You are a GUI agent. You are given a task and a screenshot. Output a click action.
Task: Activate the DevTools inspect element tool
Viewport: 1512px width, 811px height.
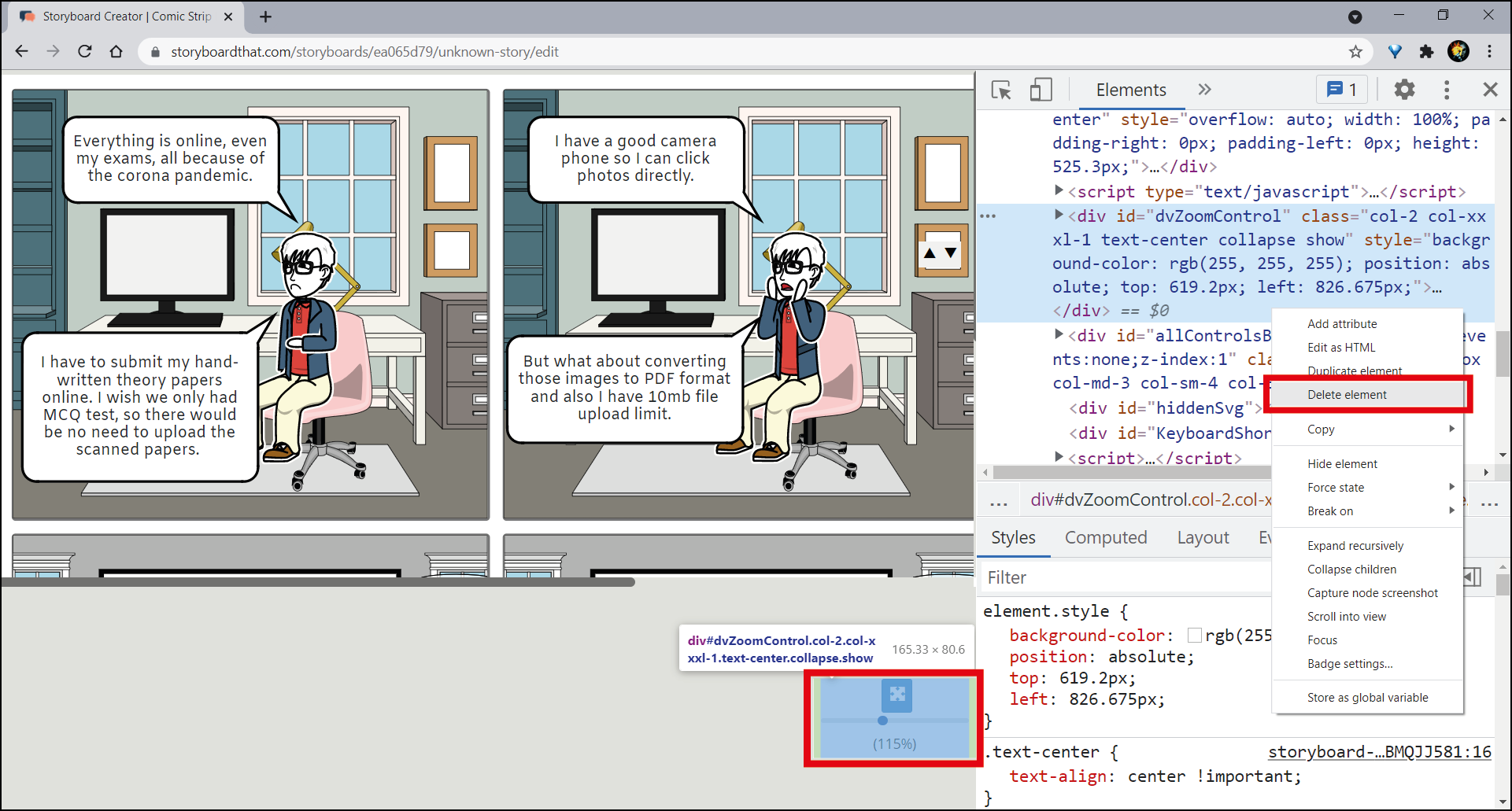click(x=1001, y=90)
